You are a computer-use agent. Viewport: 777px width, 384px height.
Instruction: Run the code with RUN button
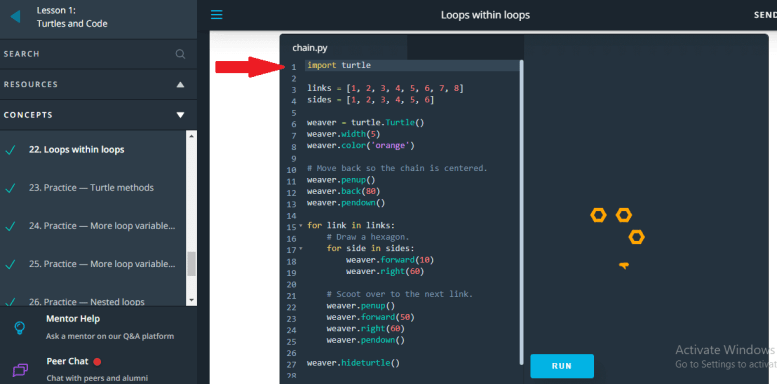coord(562,366)
